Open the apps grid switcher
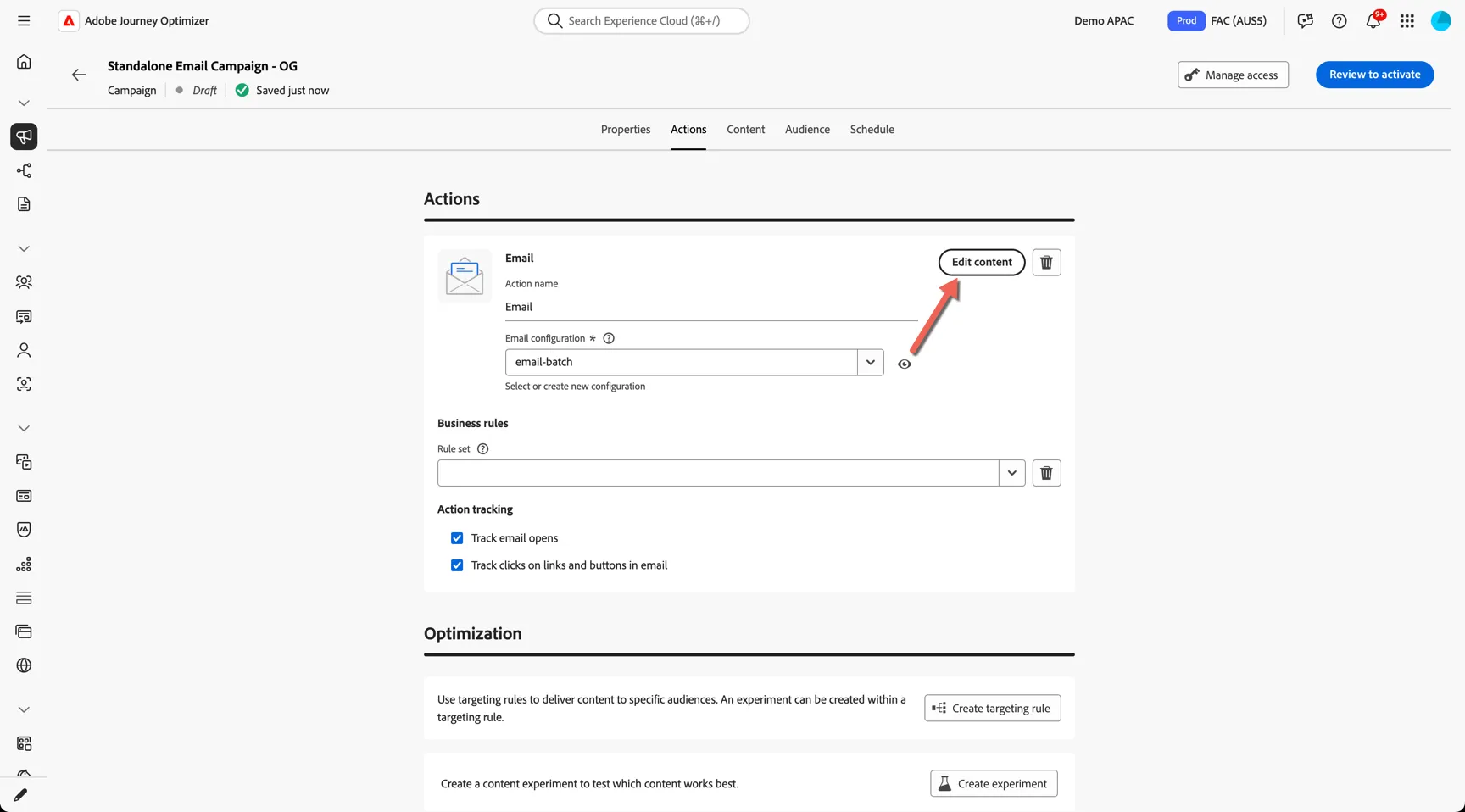 tap(1407, 21)
